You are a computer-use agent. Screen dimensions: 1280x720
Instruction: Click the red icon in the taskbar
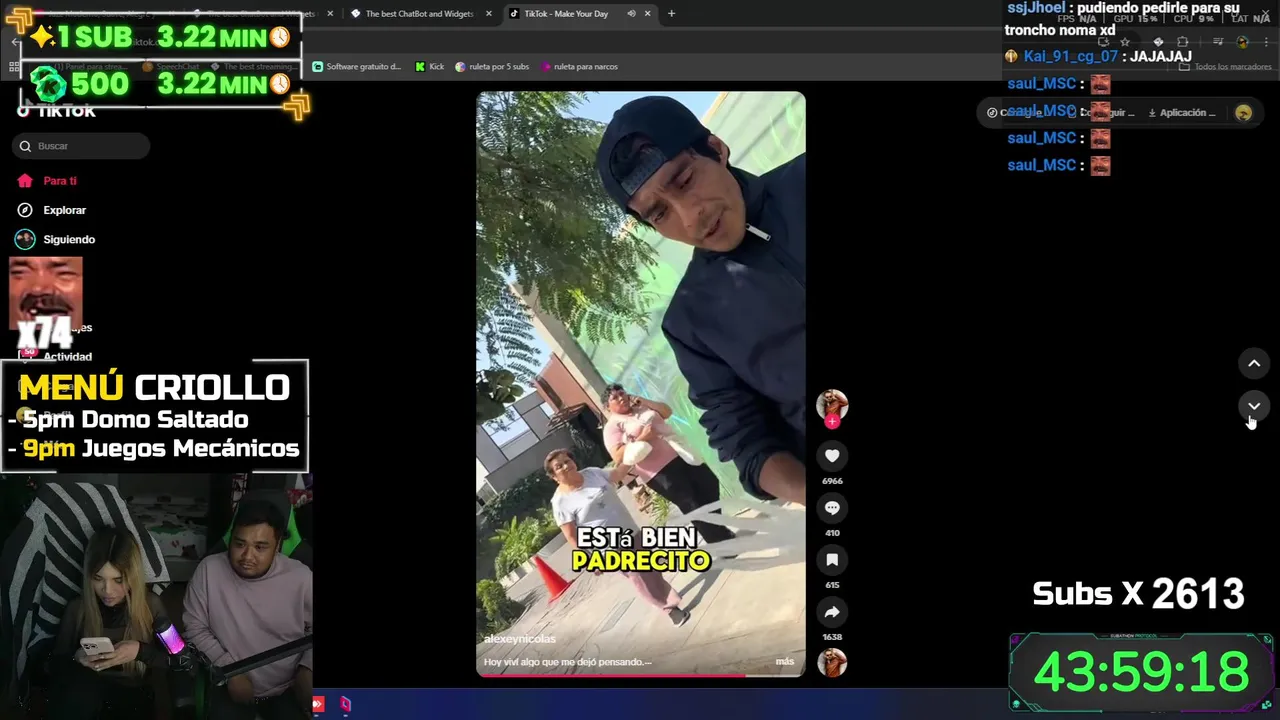pyautogui.click(x=318, y=704)
